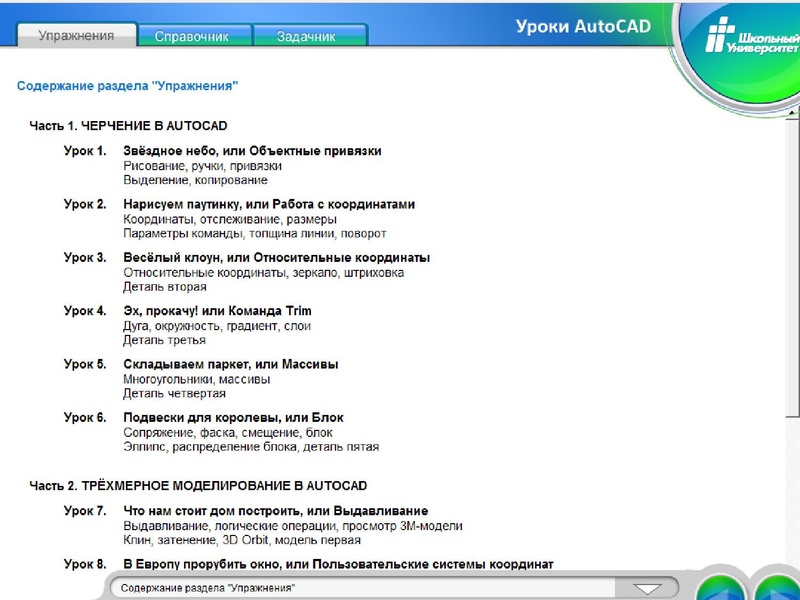Open lesson 'Звёздное небо, или Объектные привязки'
This screenshot has width=800, height=600.
click(252, 151)
